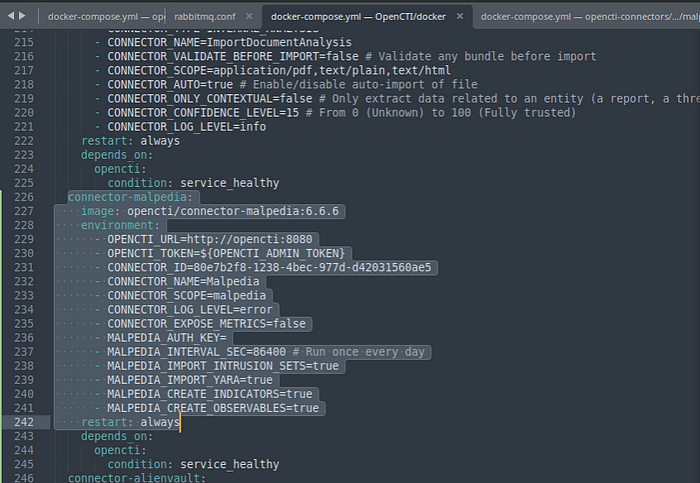Image resolution: width=700 pixels, height=483 pixels.
Task: Place cursor on connector-malpedia: key
Action: tap(130, 197)
